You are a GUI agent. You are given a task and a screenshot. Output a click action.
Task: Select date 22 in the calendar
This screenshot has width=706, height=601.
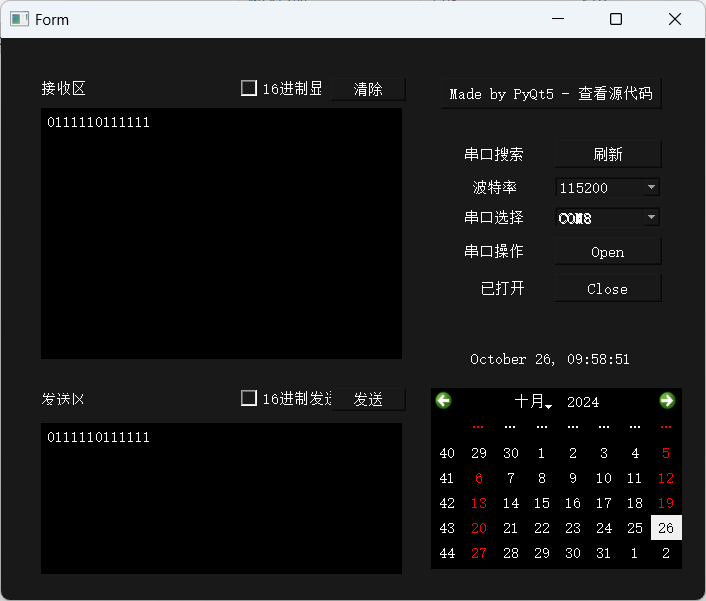(x=542, y=528)
